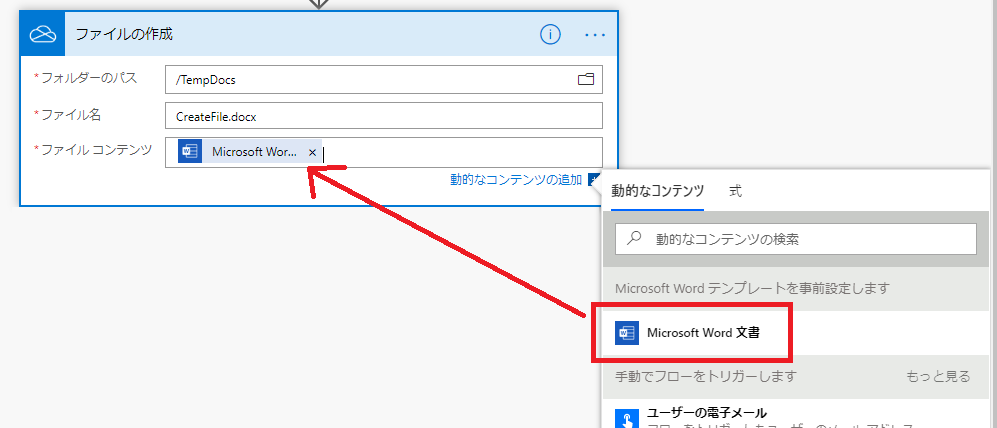
Task: Click the manual trigger icon beside ユーザーの電子メール
Action: 627,418
